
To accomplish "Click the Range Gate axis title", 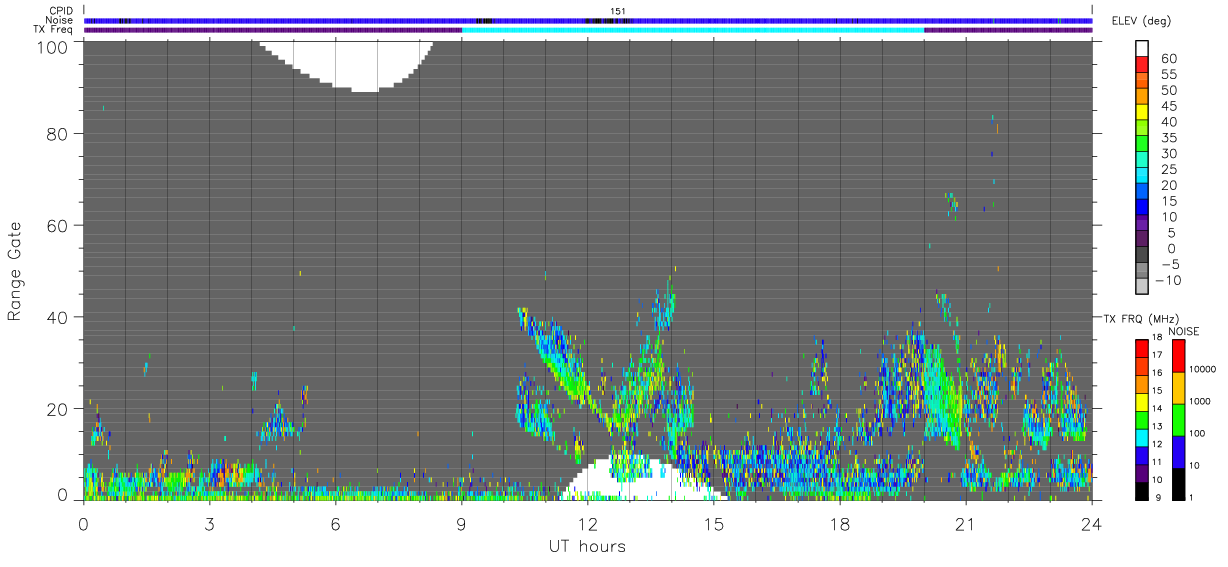I will [15, 270].
